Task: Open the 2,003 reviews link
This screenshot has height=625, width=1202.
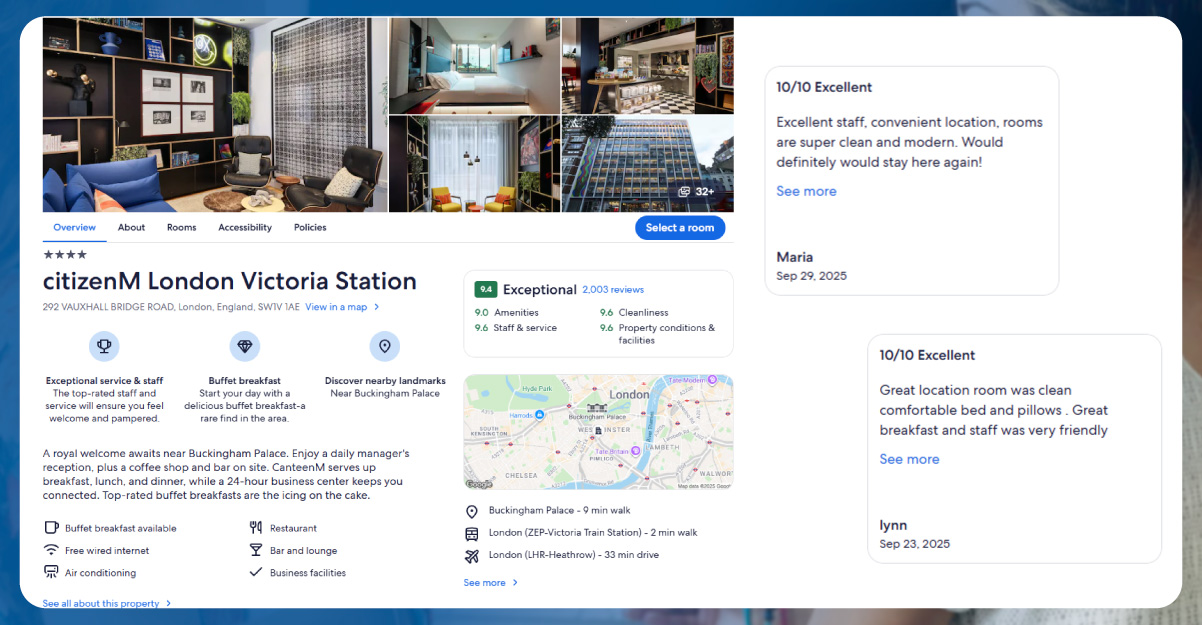Action: (613, 290)
